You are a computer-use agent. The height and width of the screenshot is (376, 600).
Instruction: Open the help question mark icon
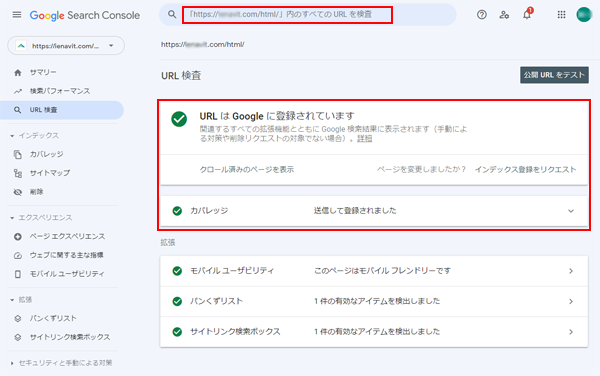[482, 15]
